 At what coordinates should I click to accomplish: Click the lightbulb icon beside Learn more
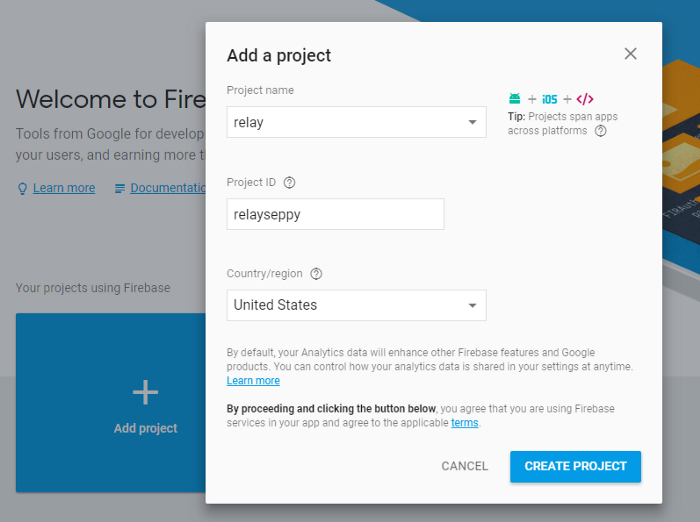pyautogui.click(x=22, y=188)
